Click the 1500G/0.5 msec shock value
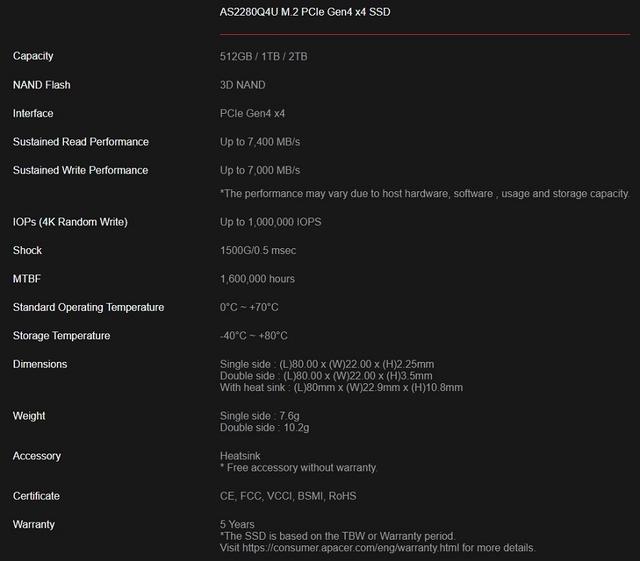 tap(258, 250)
